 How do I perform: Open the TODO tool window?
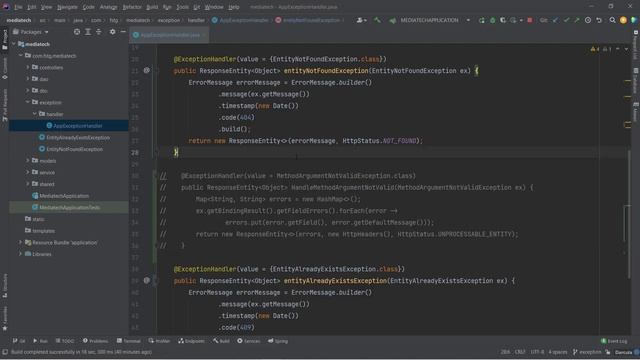click(65, 341)
